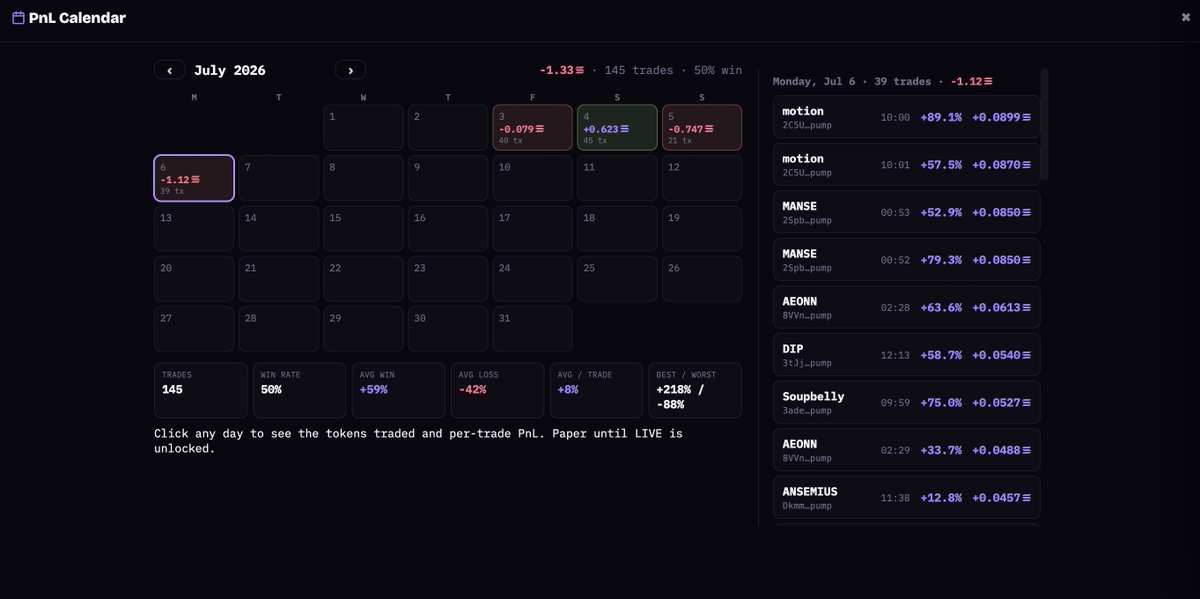Click the -0.747 value on July 5
Screen dimensions: 1200x599
point(690,129)
